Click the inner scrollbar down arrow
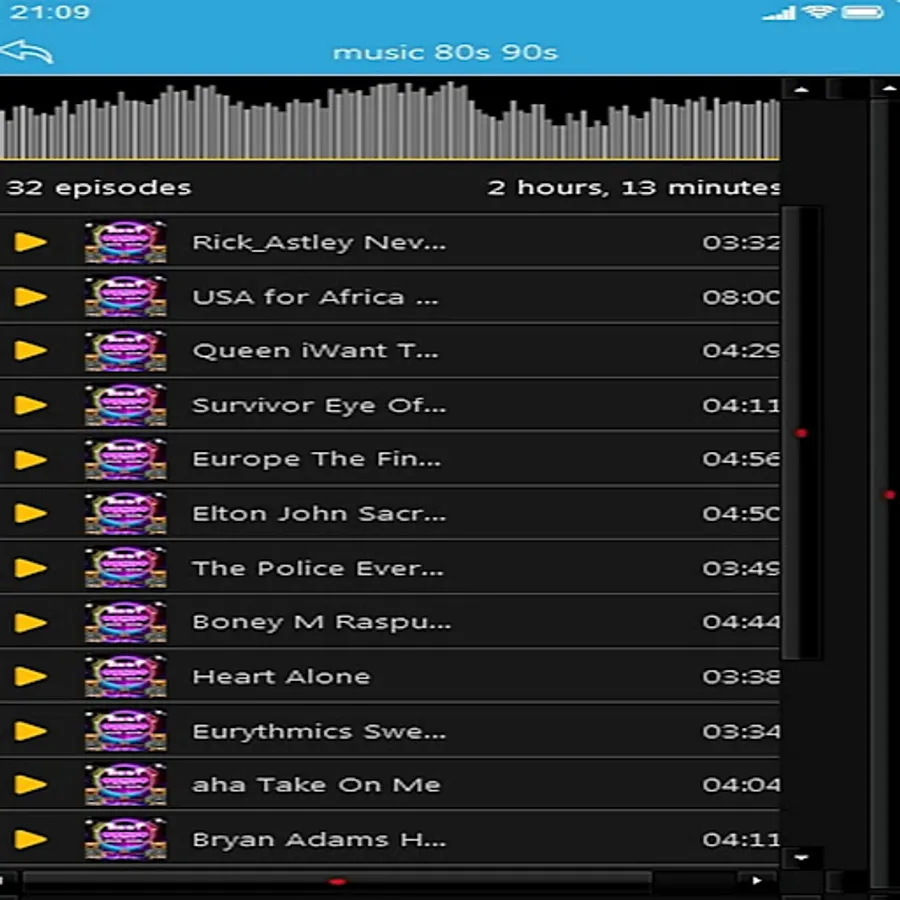Screen dimensions: 900x900 [801, 858]
